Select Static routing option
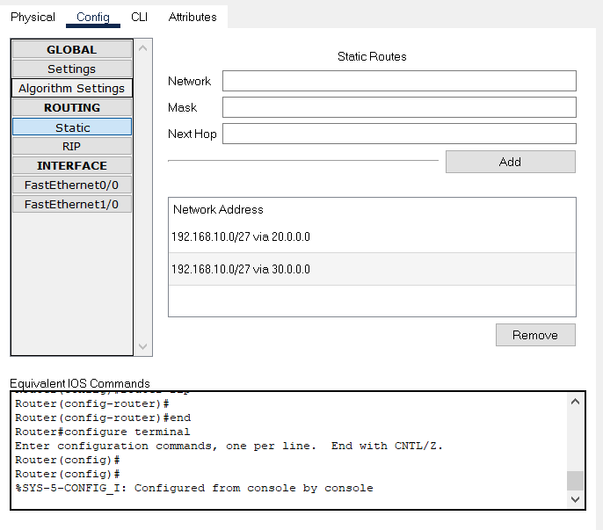This screenshot has width=603, height=530. 72,127
